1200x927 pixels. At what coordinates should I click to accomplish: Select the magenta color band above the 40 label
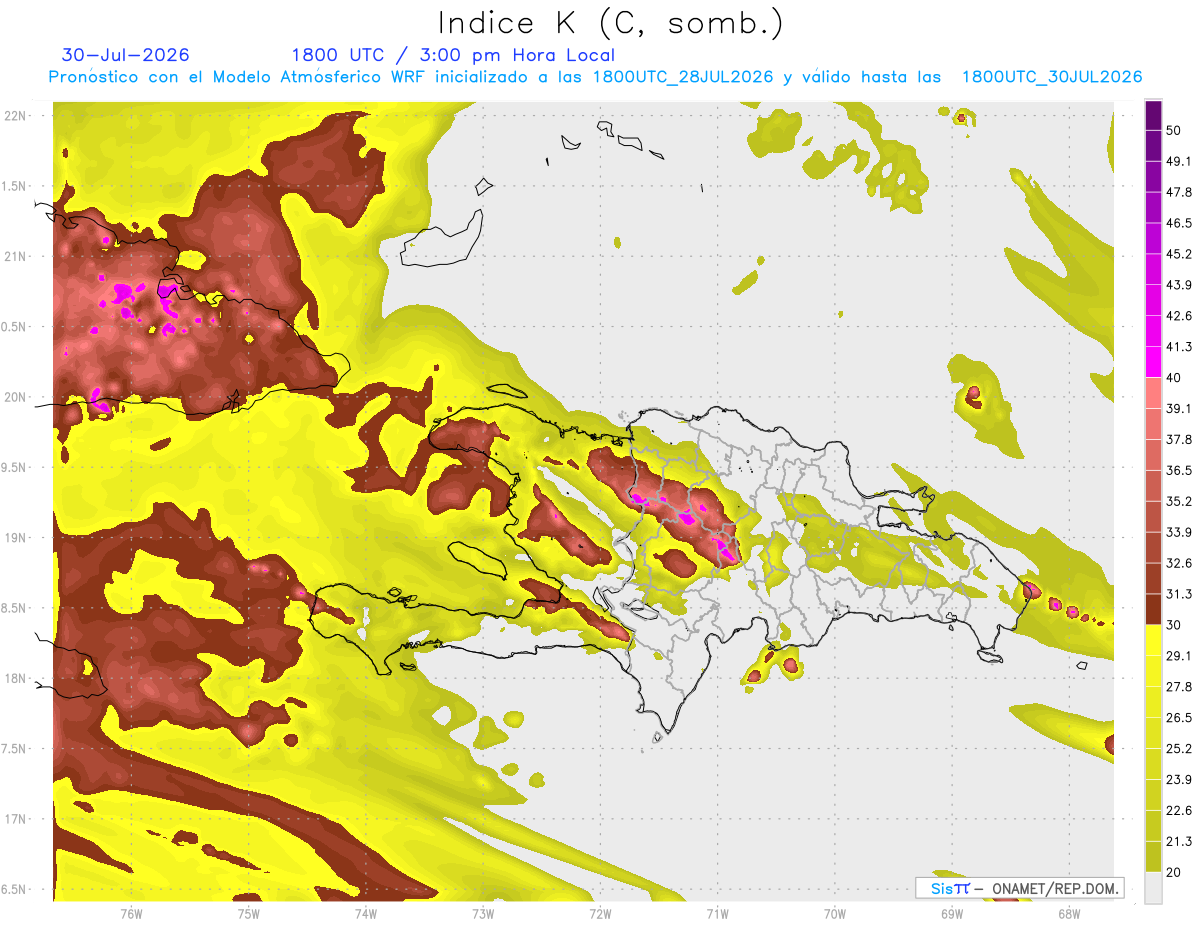coord(1153,361)
